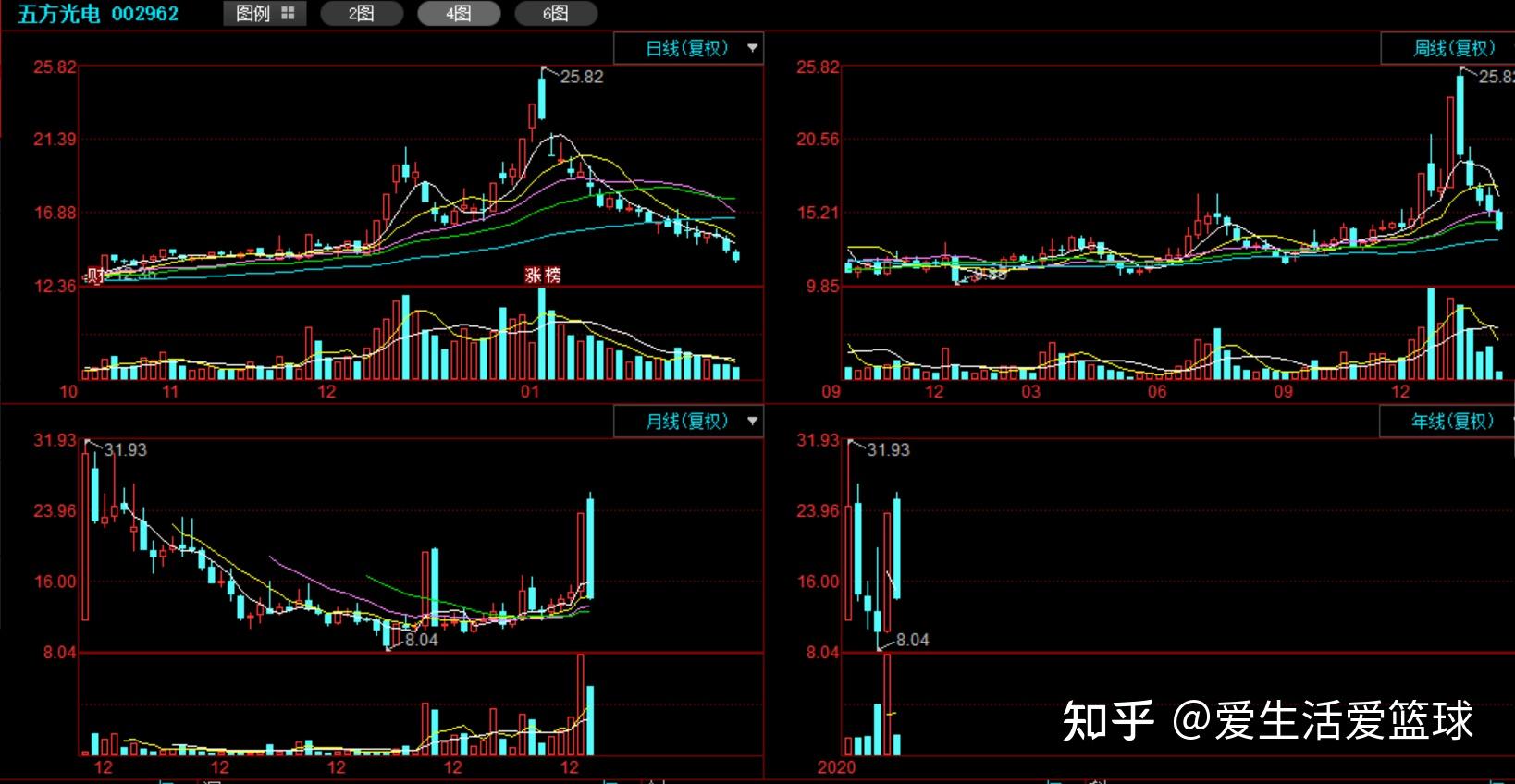Click the 21.39 price level on daily chart axis
The width and height of the screenshot is (1515, 784).
tap(55, 140)
